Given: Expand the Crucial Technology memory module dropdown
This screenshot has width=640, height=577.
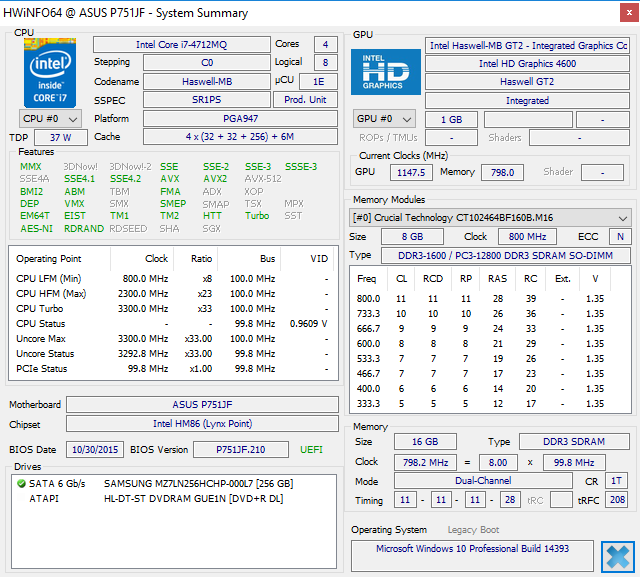Looking at the screenshot, I should tap(490, 217).
